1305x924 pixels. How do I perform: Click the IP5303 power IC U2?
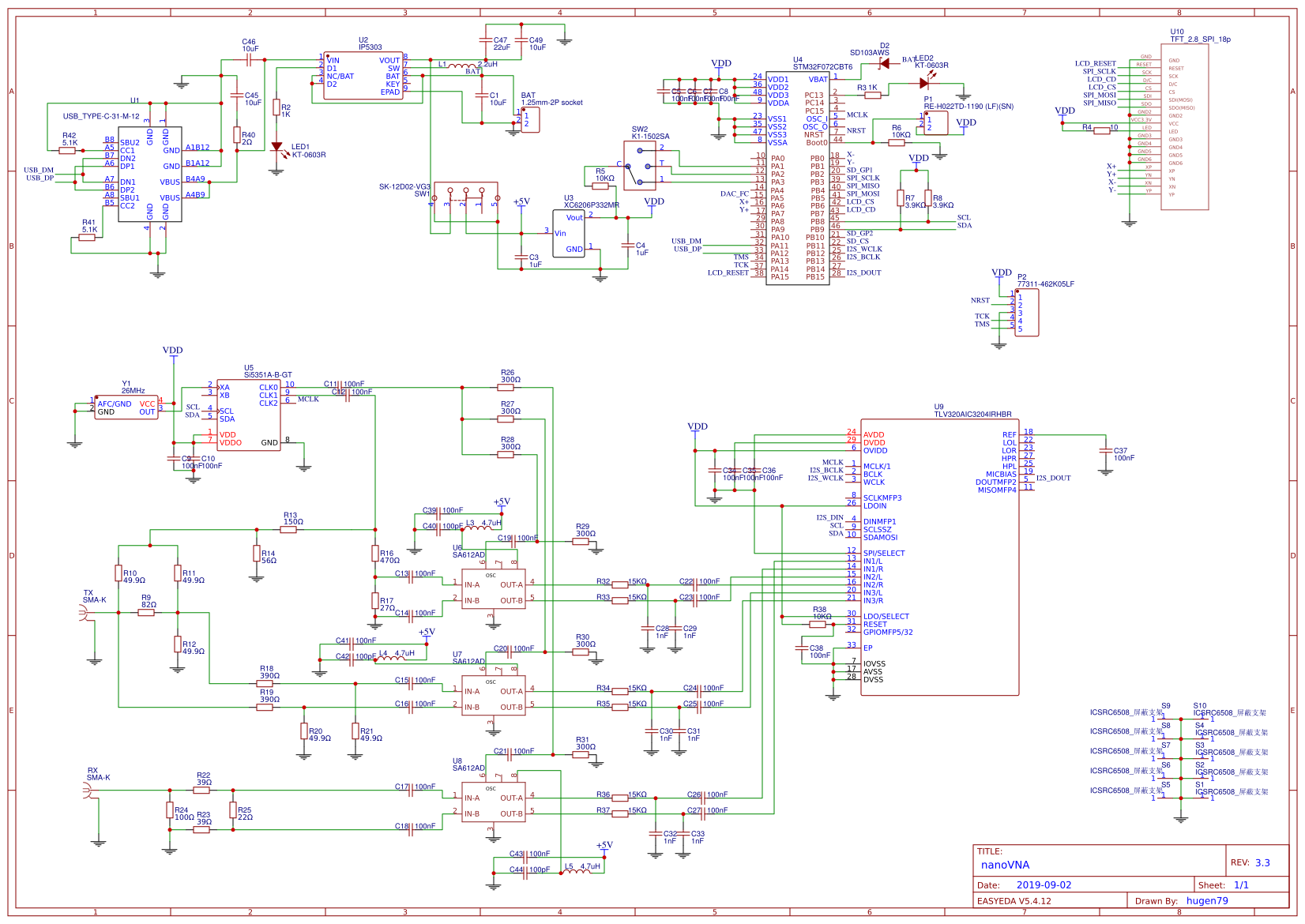363,77
